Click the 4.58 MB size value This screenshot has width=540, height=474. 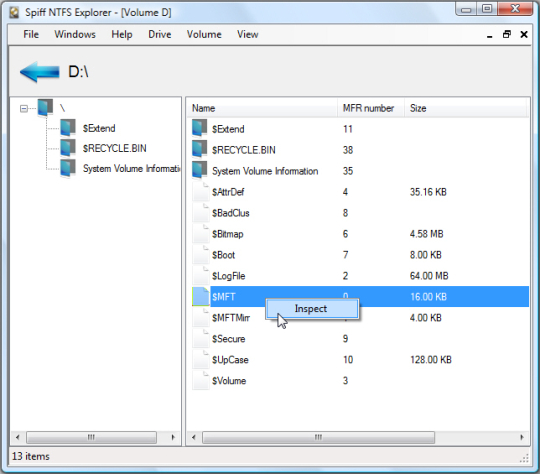click(x=426, y=234)
